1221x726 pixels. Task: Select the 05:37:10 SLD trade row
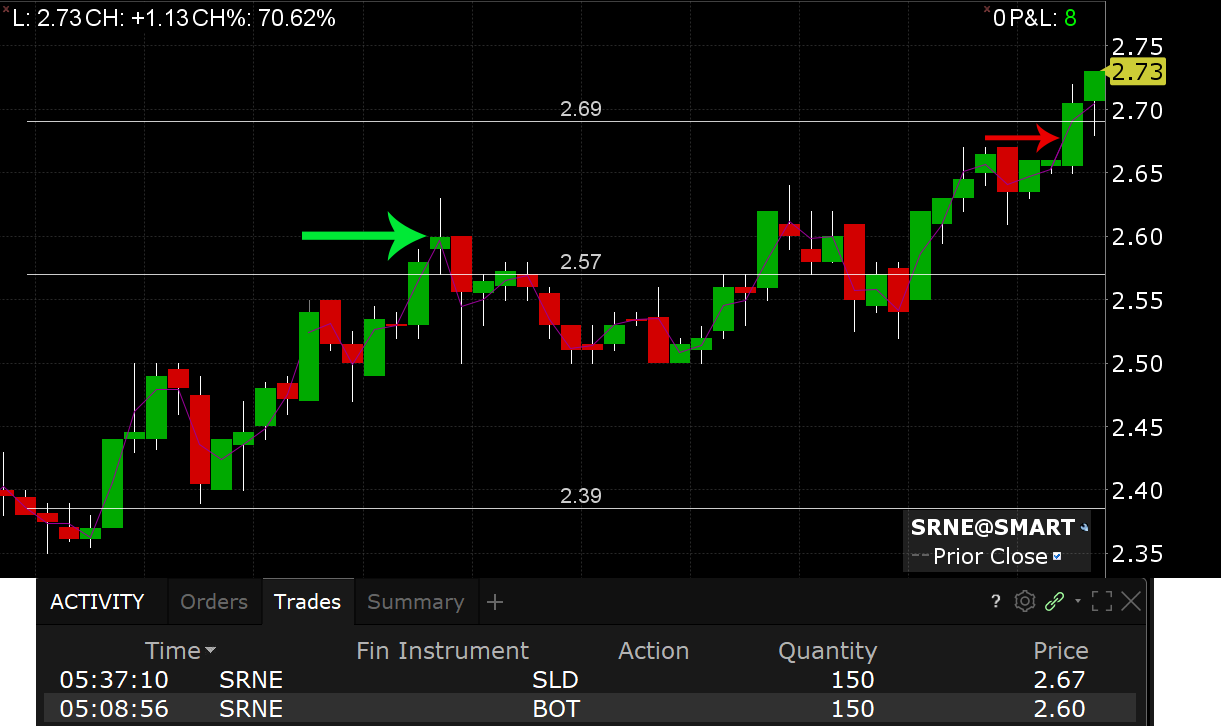point(590,680)
